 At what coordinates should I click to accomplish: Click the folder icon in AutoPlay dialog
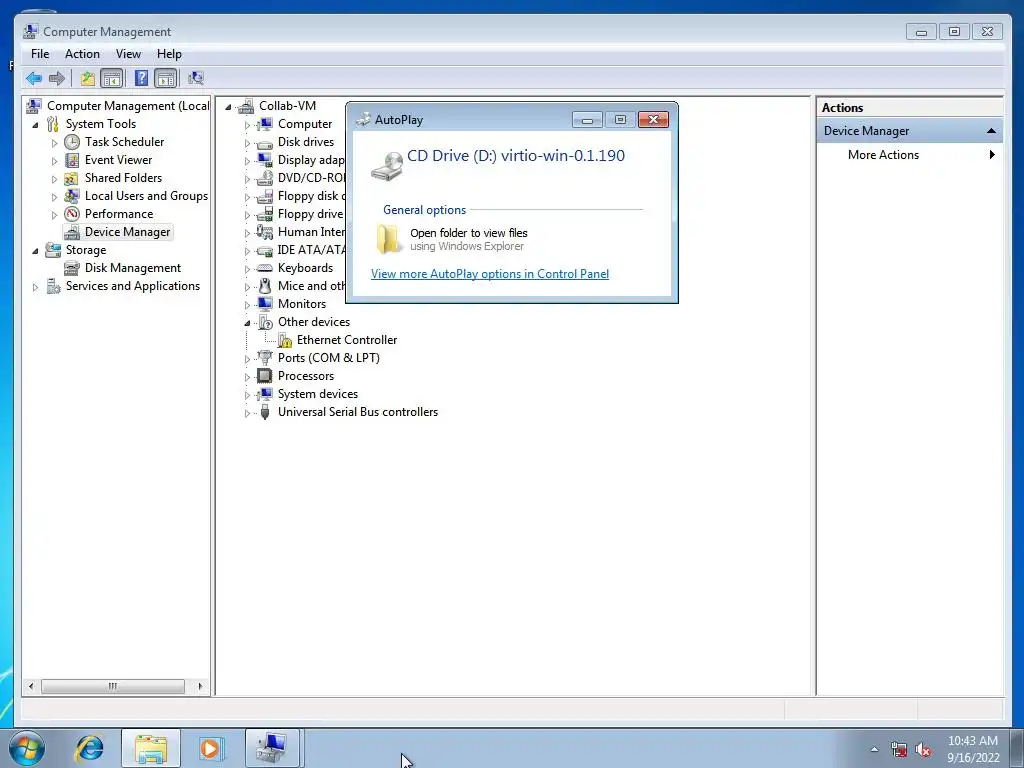point(389,239)
